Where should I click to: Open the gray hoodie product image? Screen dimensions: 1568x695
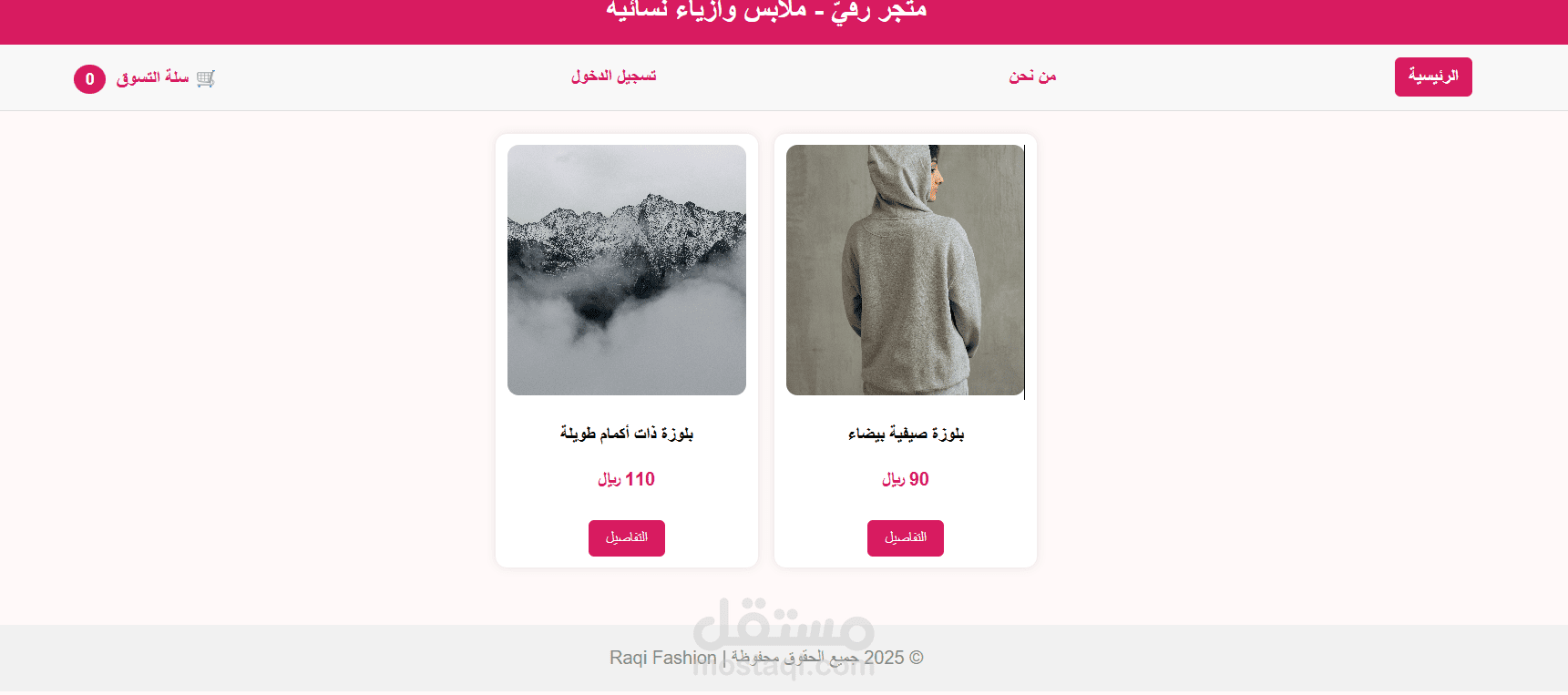(906, 270)
